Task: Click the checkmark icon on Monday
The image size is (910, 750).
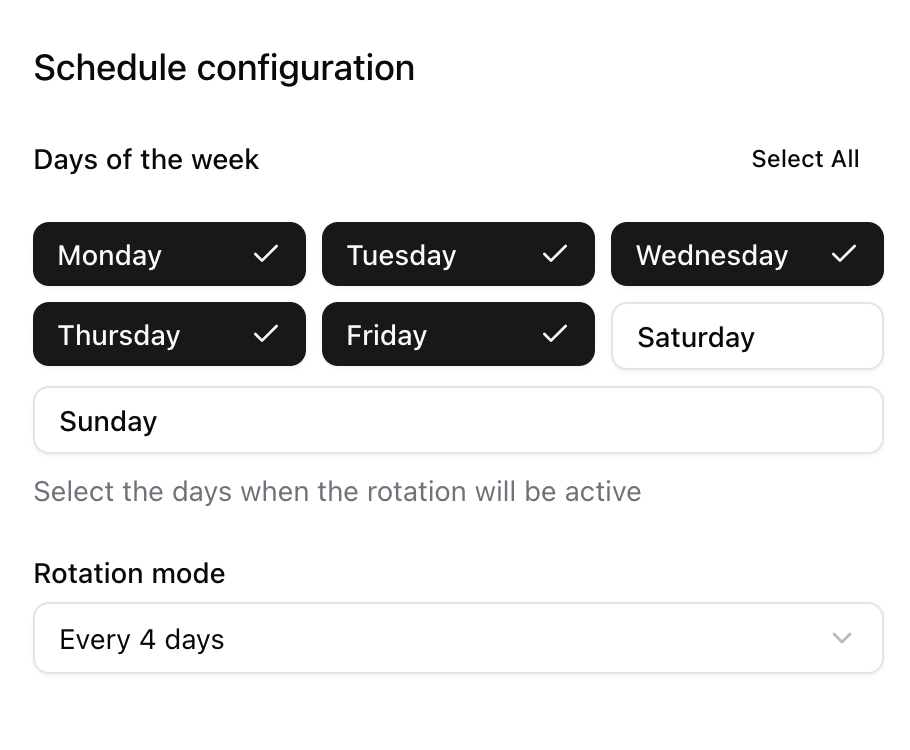Action: (x=266, y=254)
